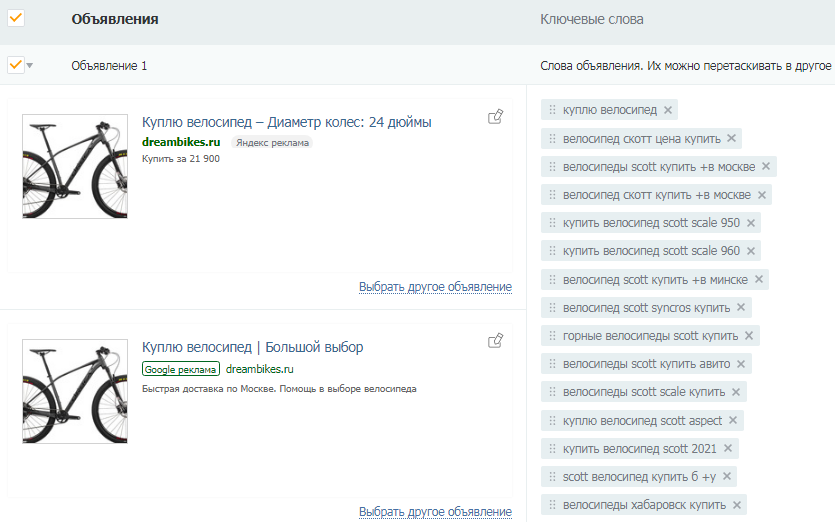Image resolution: width=835 pixels, height=522 pixels.
Task: Click bold dreambikes.ru link in Яндекс ad
Action: click(x=181, y=142)
